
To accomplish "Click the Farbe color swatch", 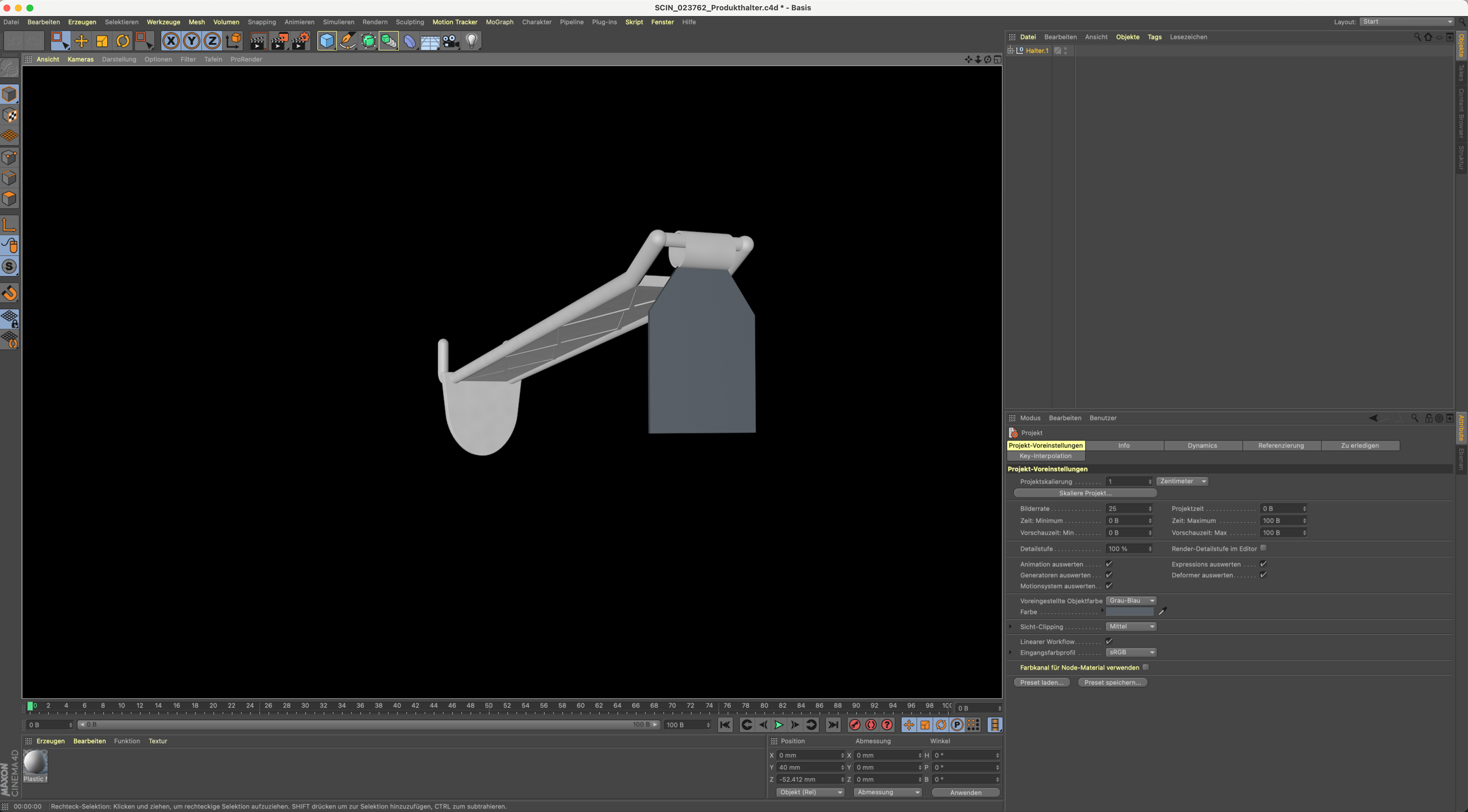I will click(1130, 611).
